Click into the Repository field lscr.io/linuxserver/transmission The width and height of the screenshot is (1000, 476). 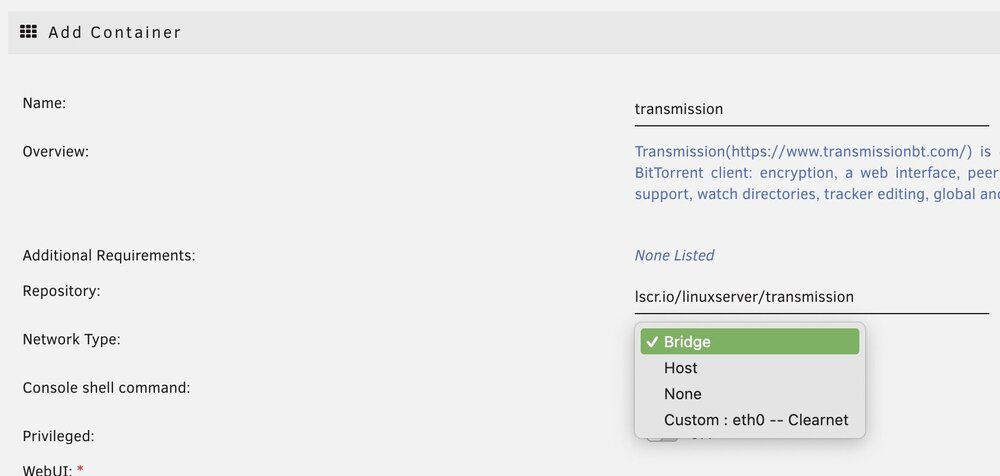[811, 297]
